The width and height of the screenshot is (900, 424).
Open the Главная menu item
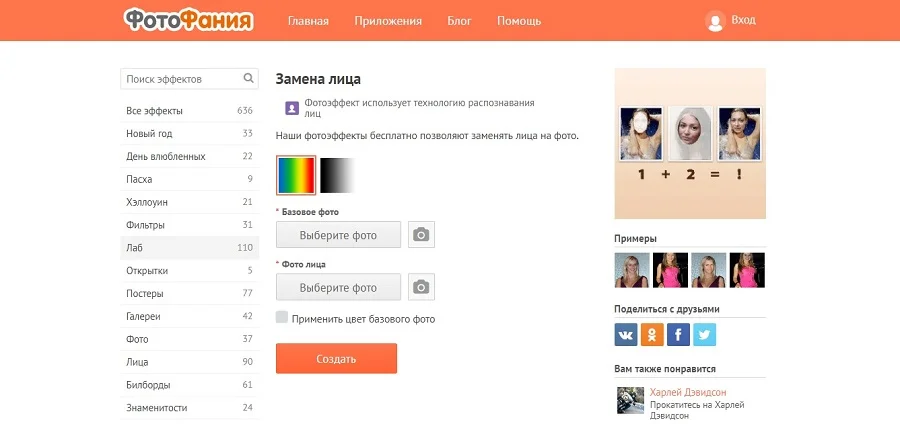pyautogui.click(x=308, y=21)
